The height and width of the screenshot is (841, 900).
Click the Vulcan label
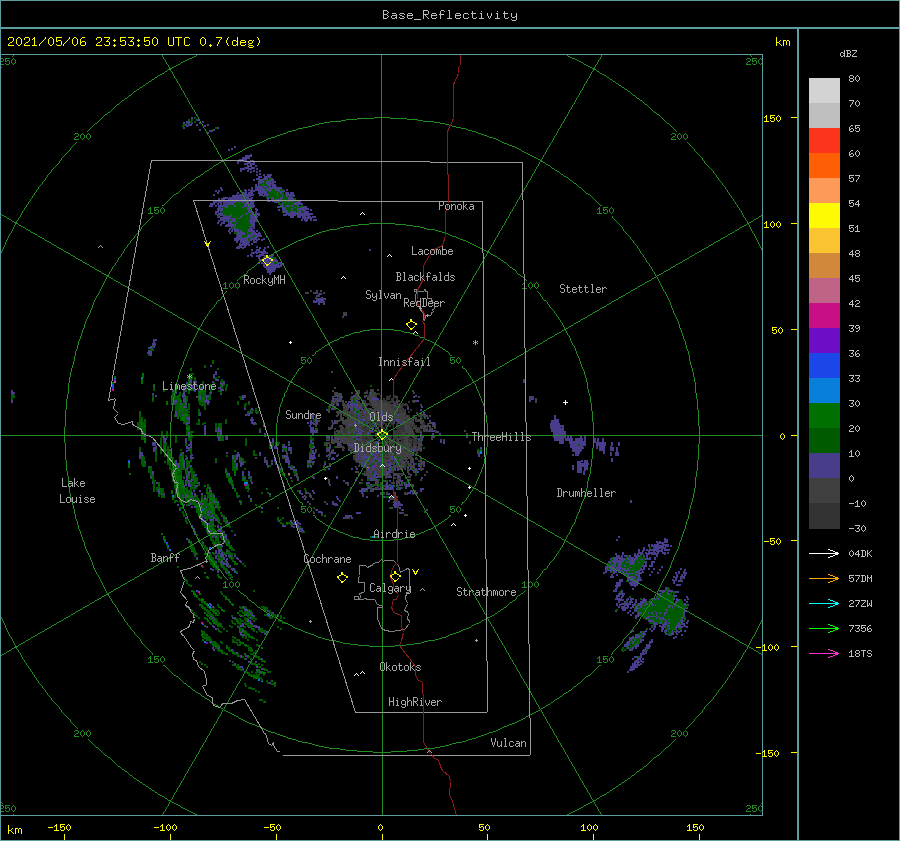coord(509,743)
